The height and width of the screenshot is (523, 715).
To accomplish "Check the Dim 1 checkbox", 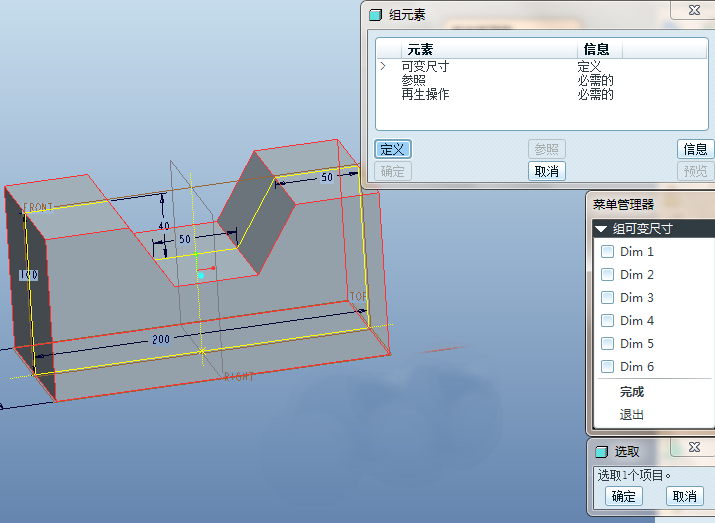I will [x=607, y=252].
